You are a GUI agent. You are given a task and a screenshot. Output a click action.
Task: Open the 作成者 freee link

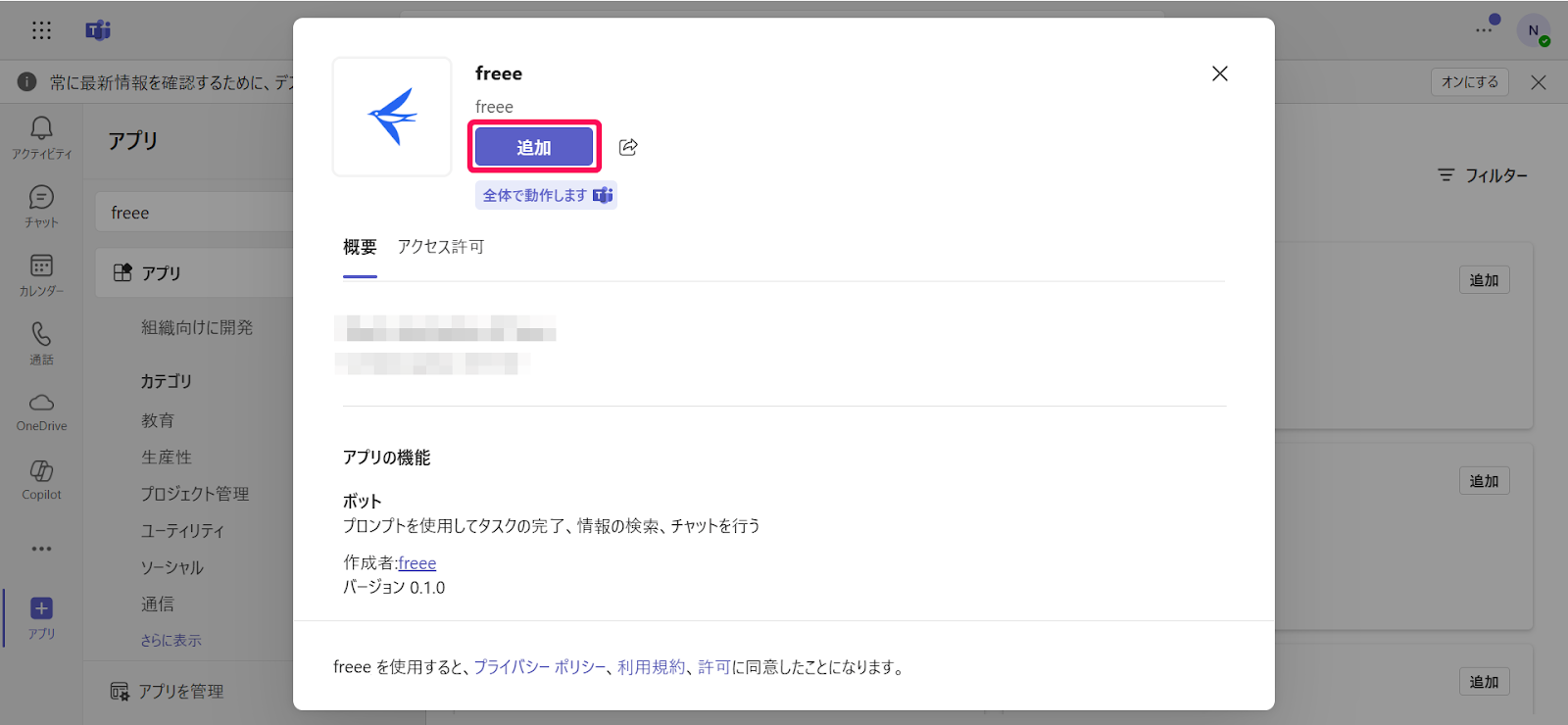tap(417, 563)
